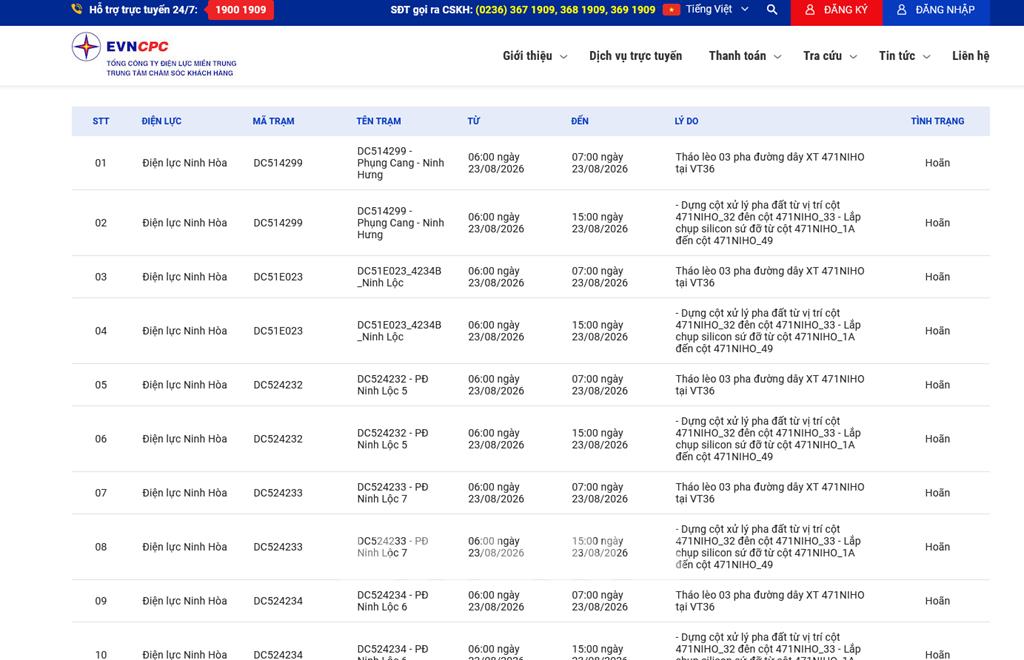Click the phone support icon
The height and width of the screenshot is (660, 1024).
click(x=77, y=9)
